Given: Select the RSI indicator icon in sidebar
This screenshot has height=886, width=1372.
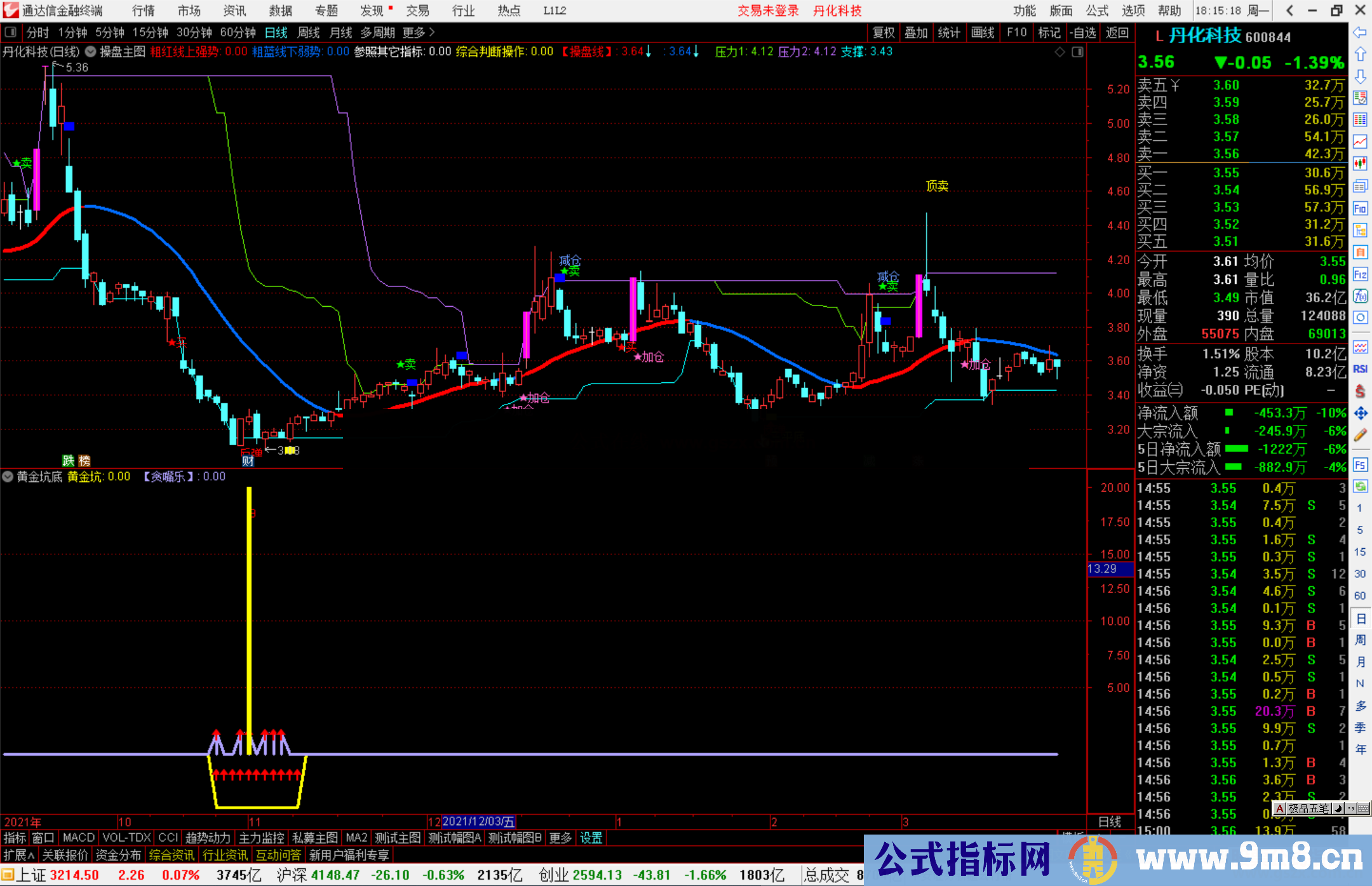Looking at the screenshot, I should click(x=1360, y=368).
